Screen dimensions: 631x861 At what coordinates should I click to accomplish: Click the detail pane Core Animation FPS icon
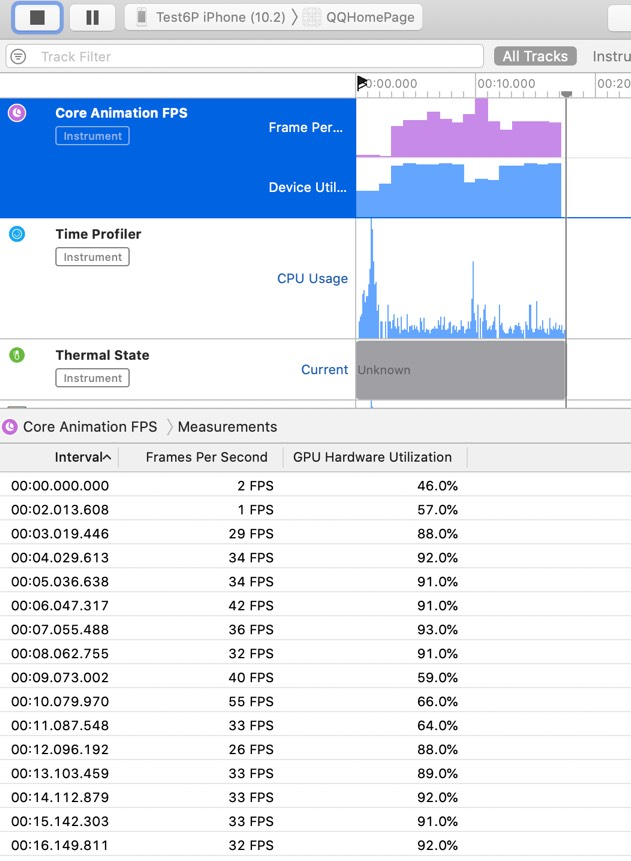coord(10,427)
